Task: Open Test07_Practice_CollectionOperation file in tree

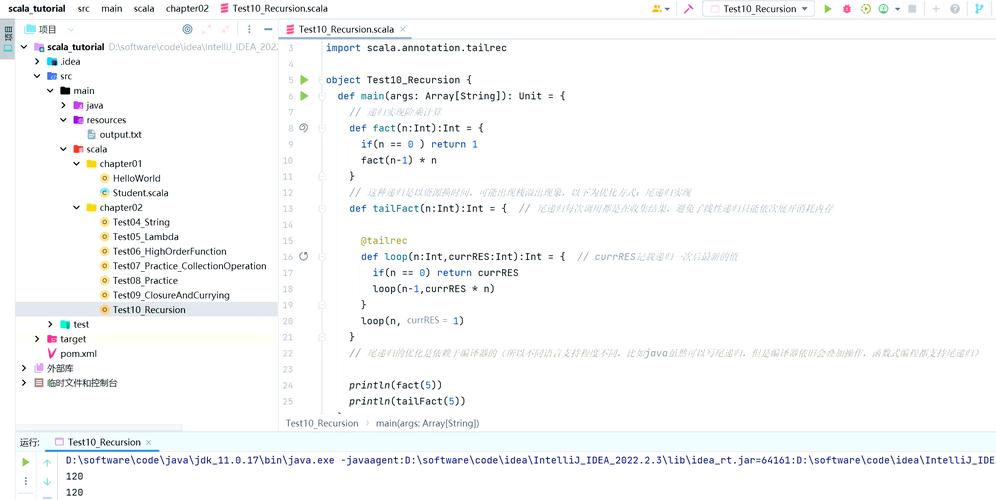Action: click(x=189, y=266)
